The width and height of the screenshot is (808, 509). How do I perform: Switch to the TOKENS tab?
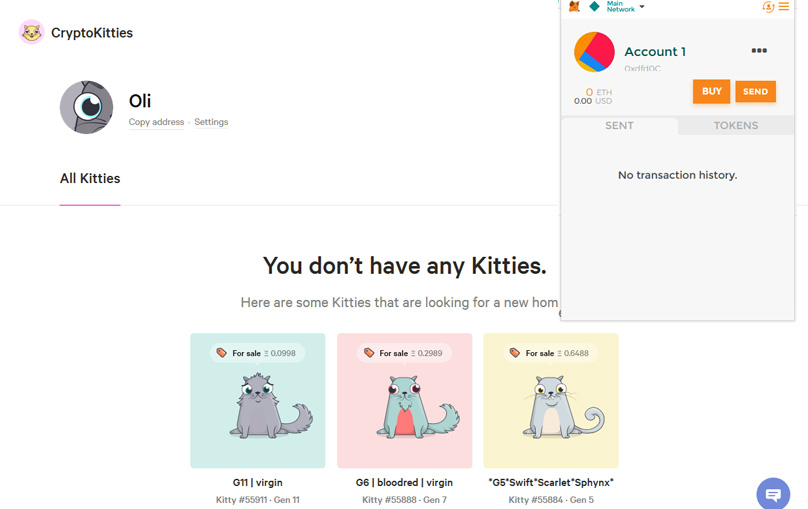[736, 126]
